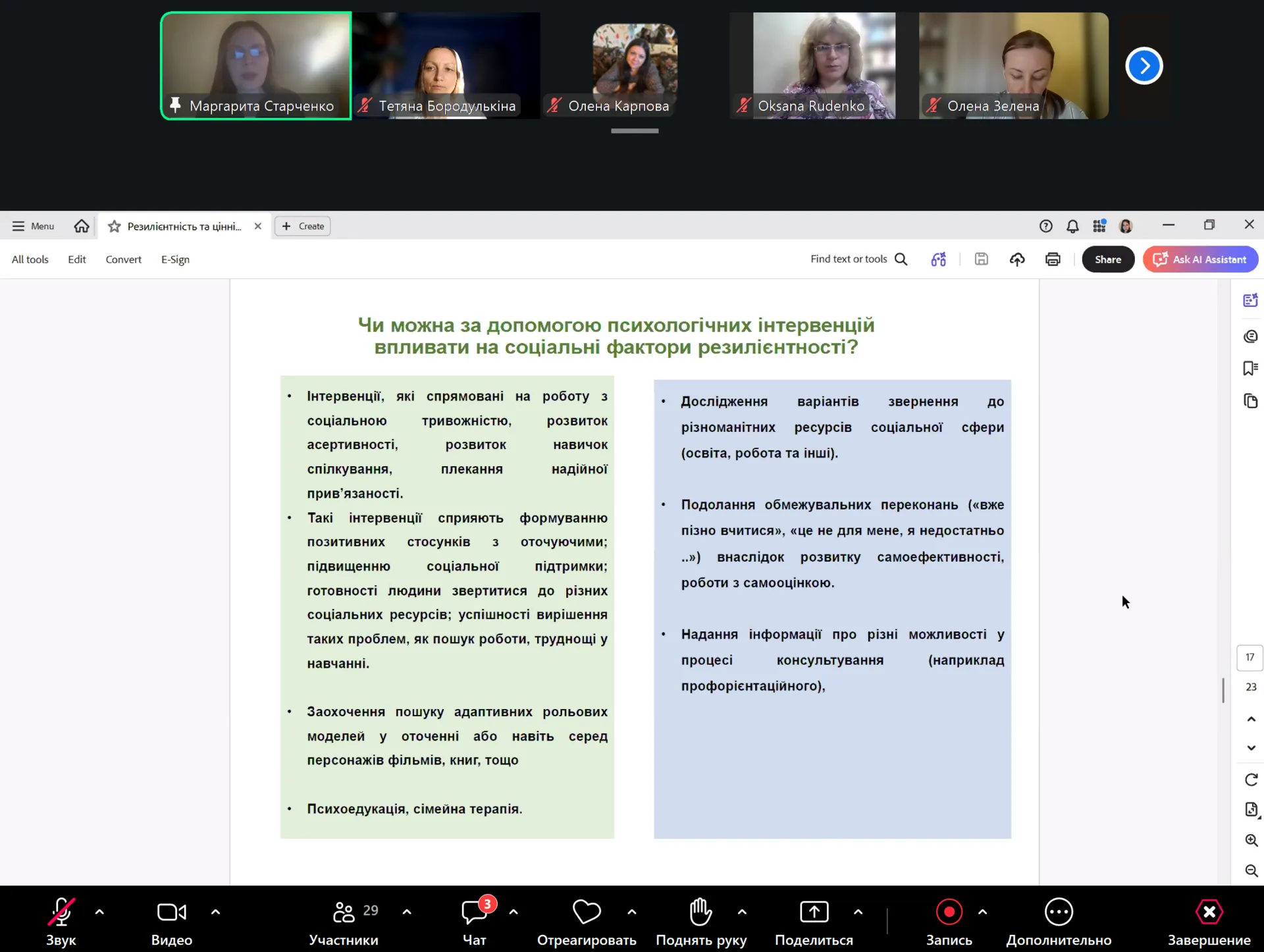The width and height of the screenshot is (1264, 952).
Task: Save the document with floppy icon
Action: tap(981, 259)
